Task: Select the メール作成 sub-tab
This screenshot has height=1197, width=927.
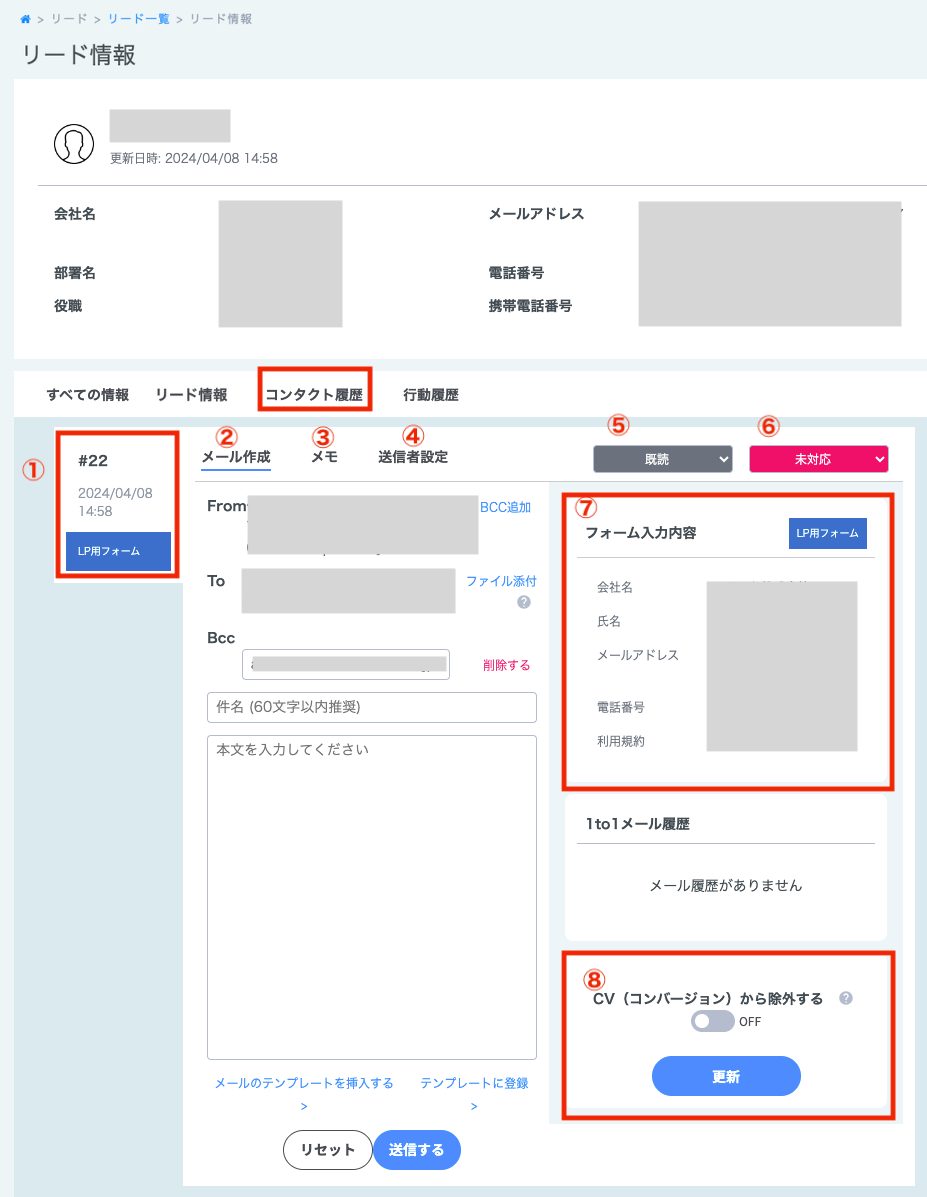Action: 236,457
